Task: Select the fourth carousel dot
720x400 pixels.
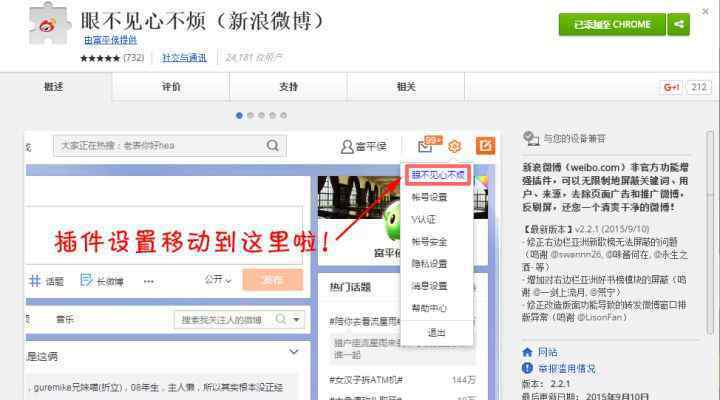Action: point(272,115)
